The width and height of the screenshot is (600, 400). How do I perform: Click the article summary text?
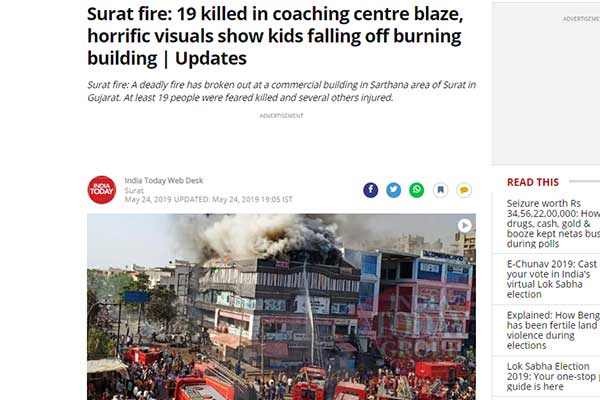tap(281, 91)
